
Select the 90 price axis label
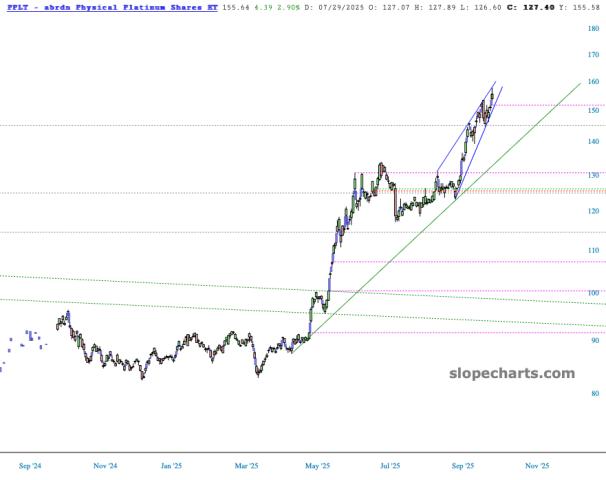click(595, 340)
